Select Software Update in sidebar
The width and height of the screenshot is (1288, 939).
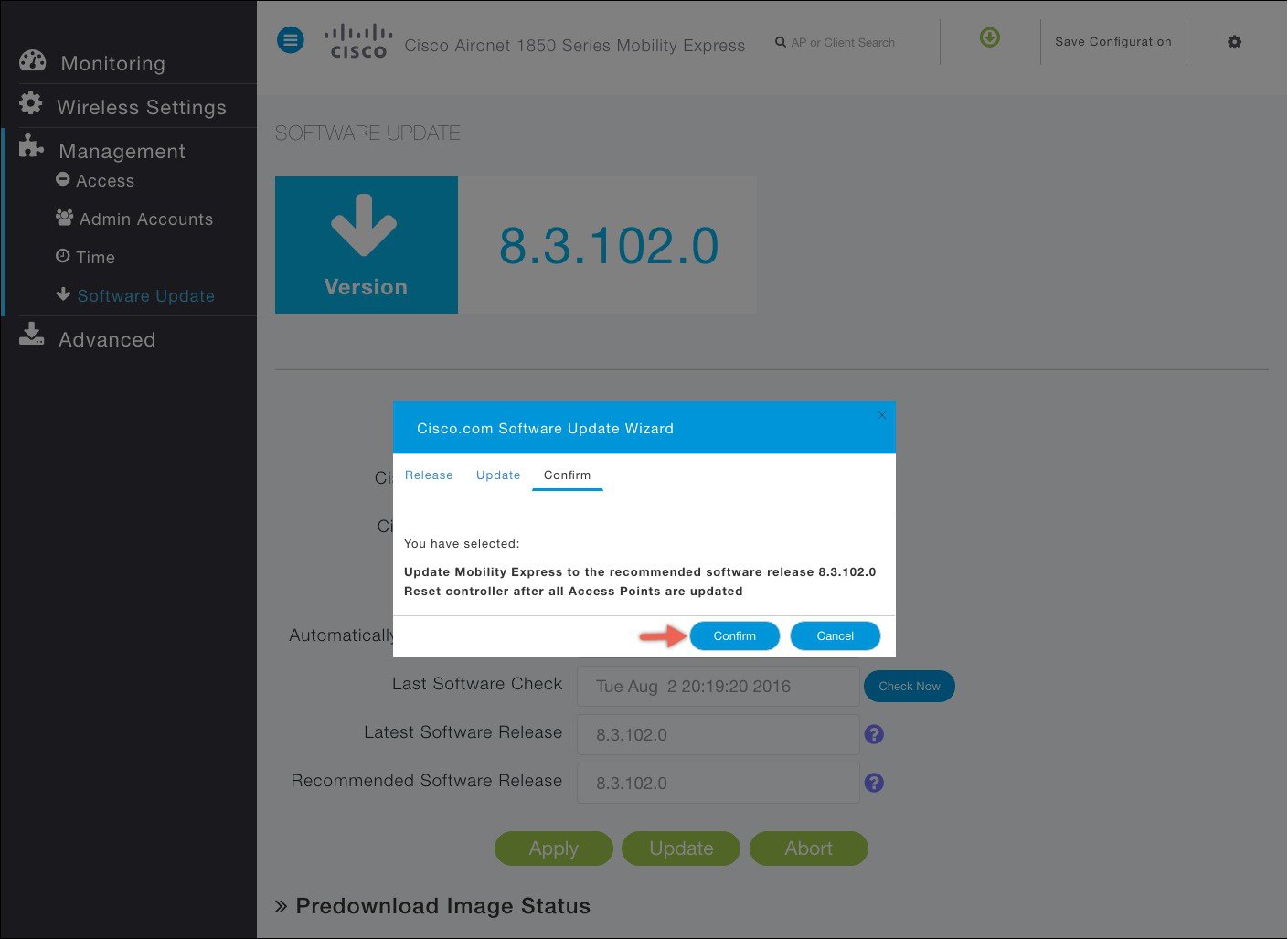coord(146,296)
